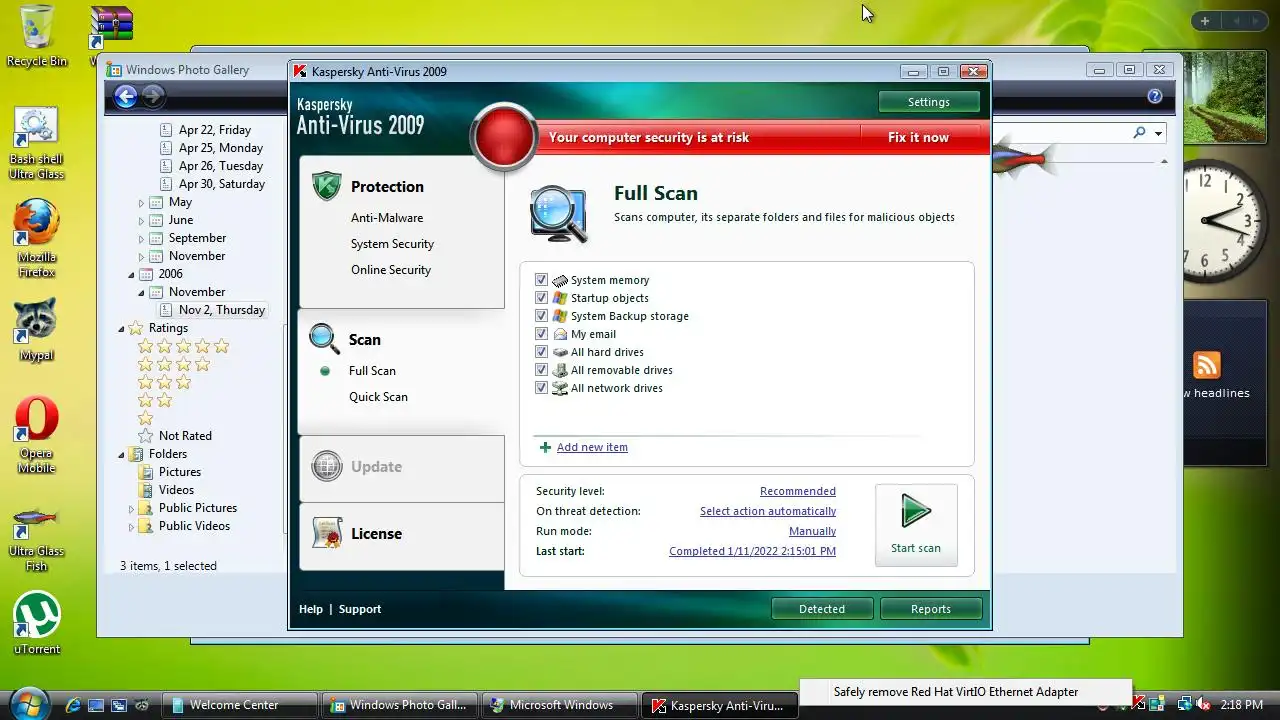
Task: Expand the May tree node in Photo Gallery
Action: [x=141, y=202]
